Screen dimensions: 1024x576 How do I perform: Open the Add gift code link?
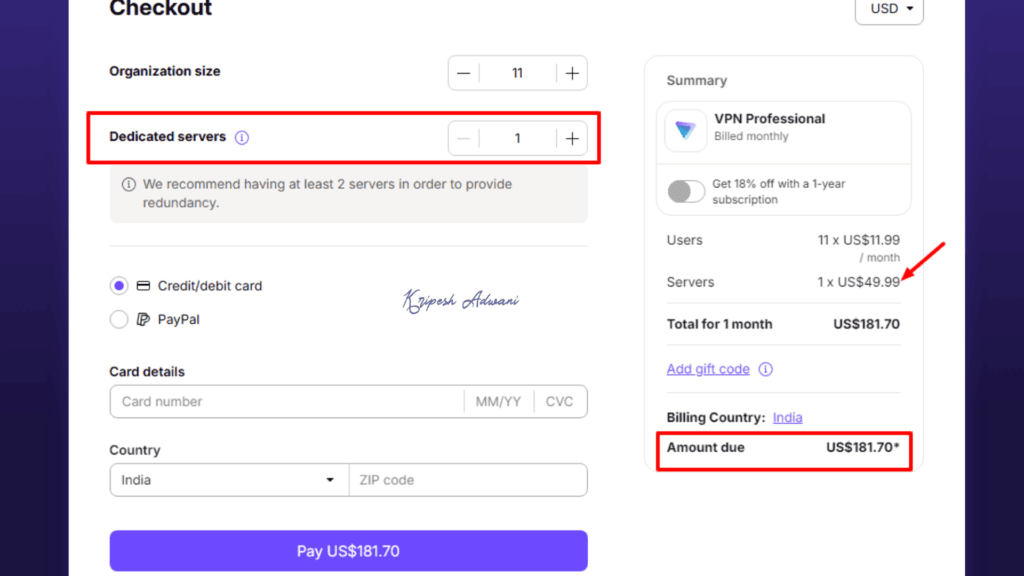coord(708,369)
